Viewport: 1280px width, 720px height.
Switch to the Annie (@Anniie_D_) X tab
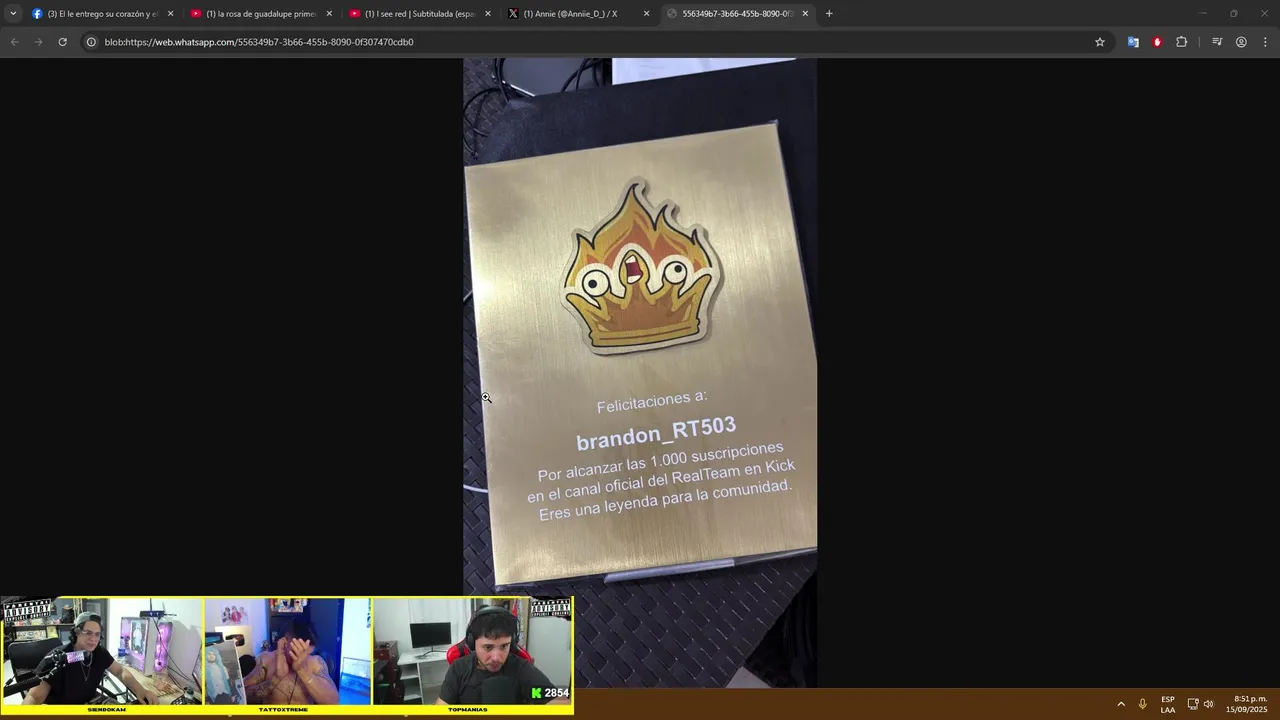tap(579, 14)
